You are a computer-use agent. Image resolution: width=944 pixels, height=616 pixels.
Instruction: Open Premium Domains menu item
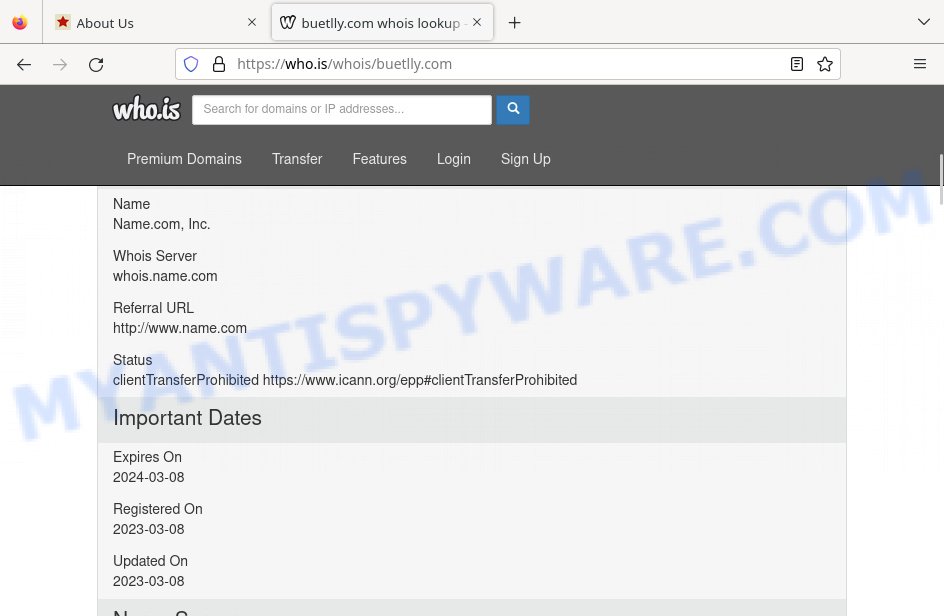tap(184, 159)
